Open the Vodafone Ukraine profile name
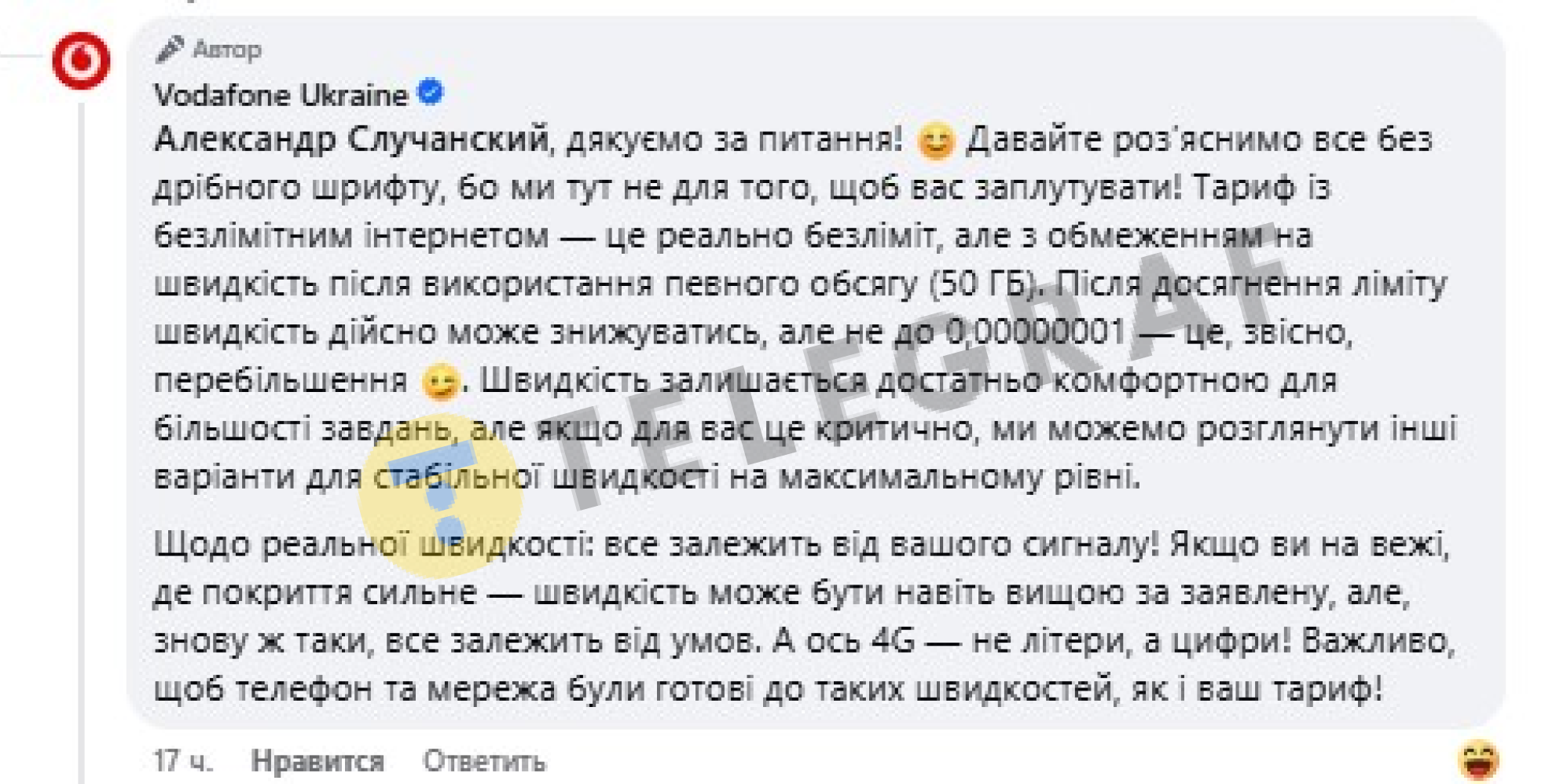1567x784 pixels. coord(281,95)
